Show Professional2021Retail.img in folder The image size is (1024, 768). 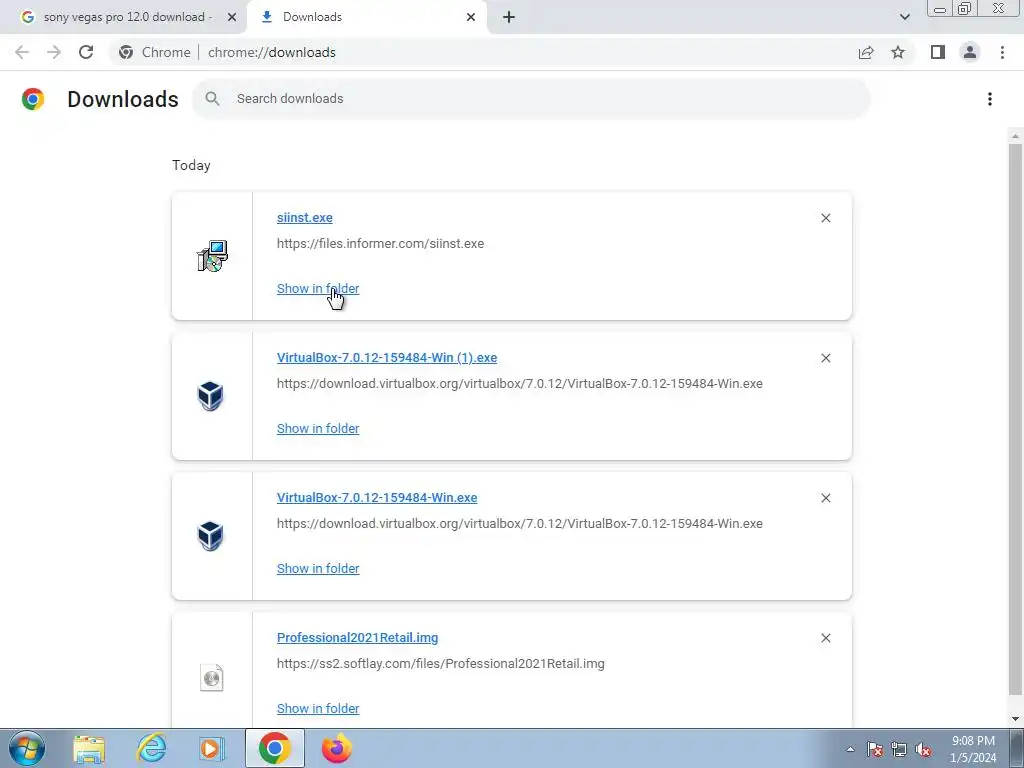click(x=318, y=709)
